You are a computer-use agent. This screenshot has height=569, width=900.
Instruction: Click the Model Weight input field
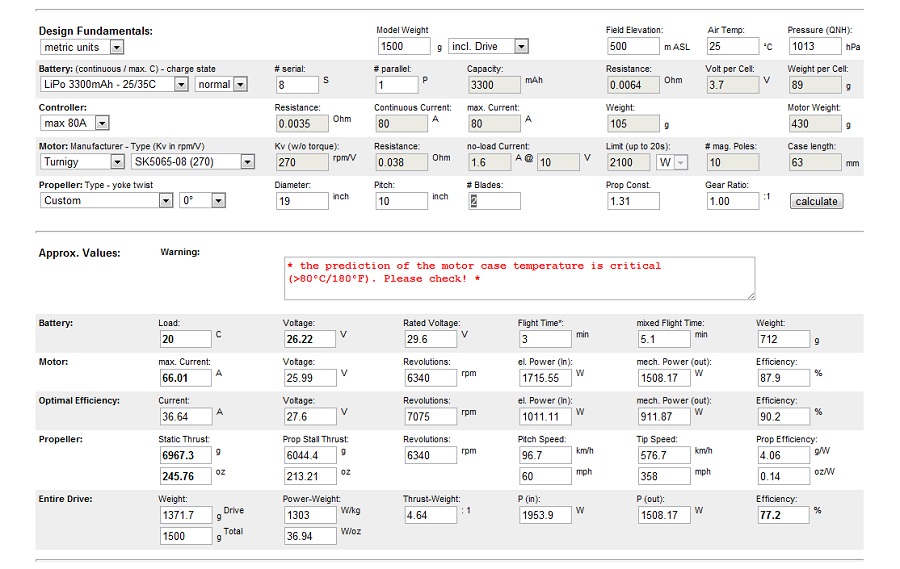point(404,46)
